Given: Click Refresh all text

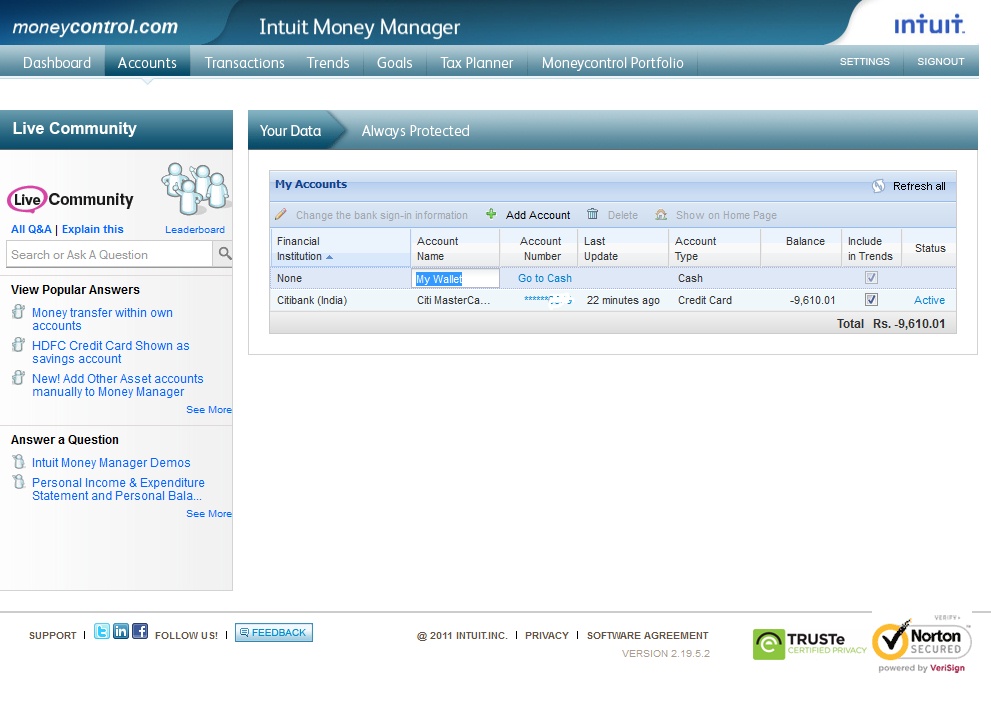Looking at the screenshot, I should (x=919, y=186).
